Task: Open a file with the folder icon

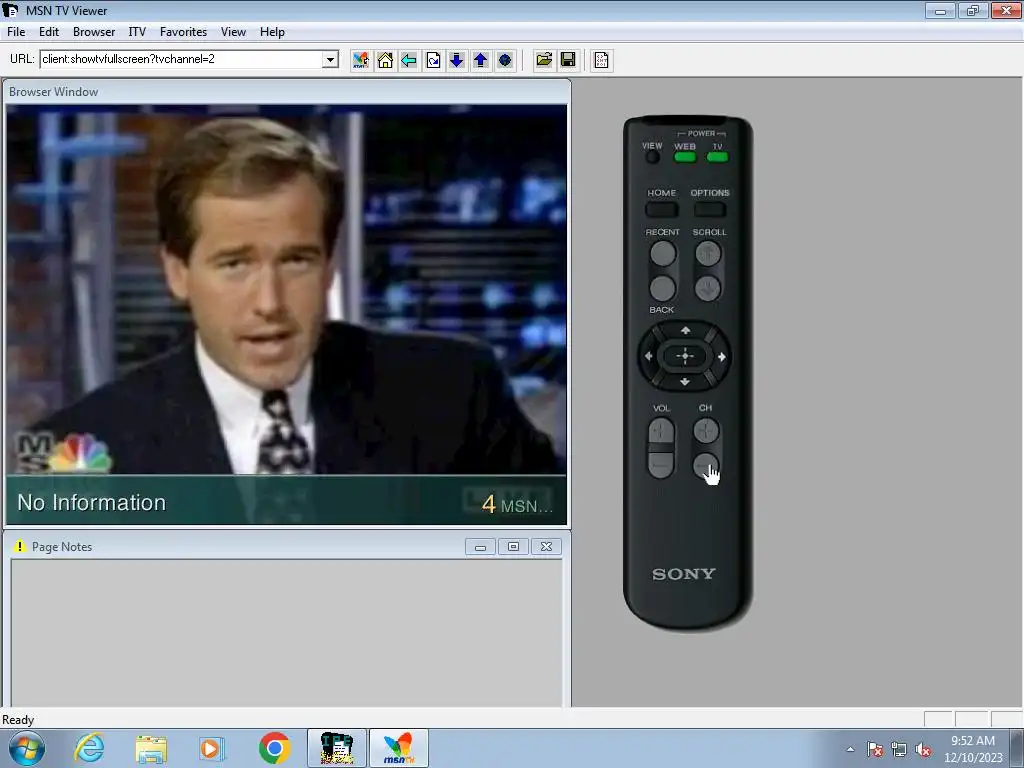Action: [x=543, y=60]
